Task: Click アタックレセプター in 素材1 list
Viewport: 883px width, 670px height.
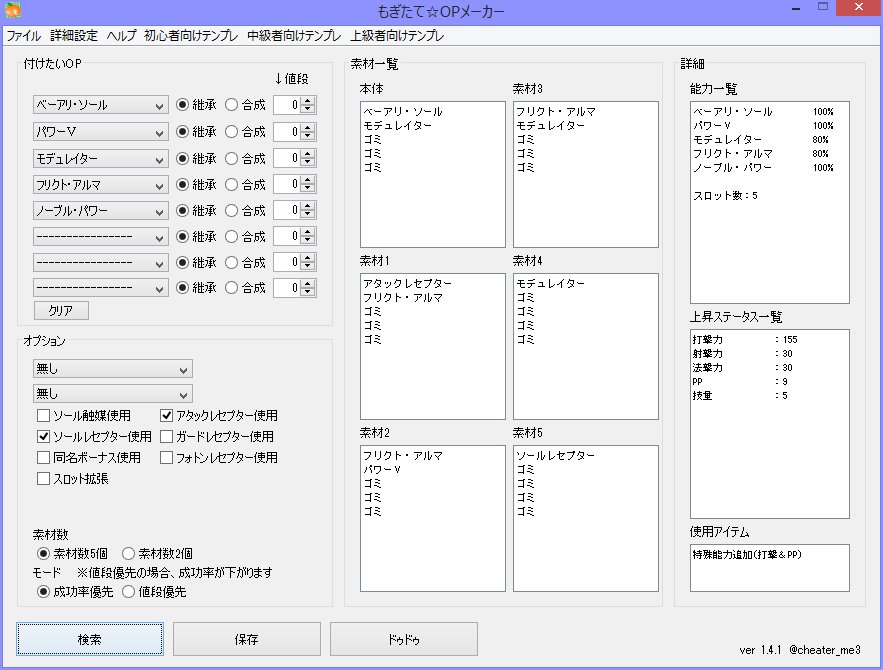Action: [407, 283]
